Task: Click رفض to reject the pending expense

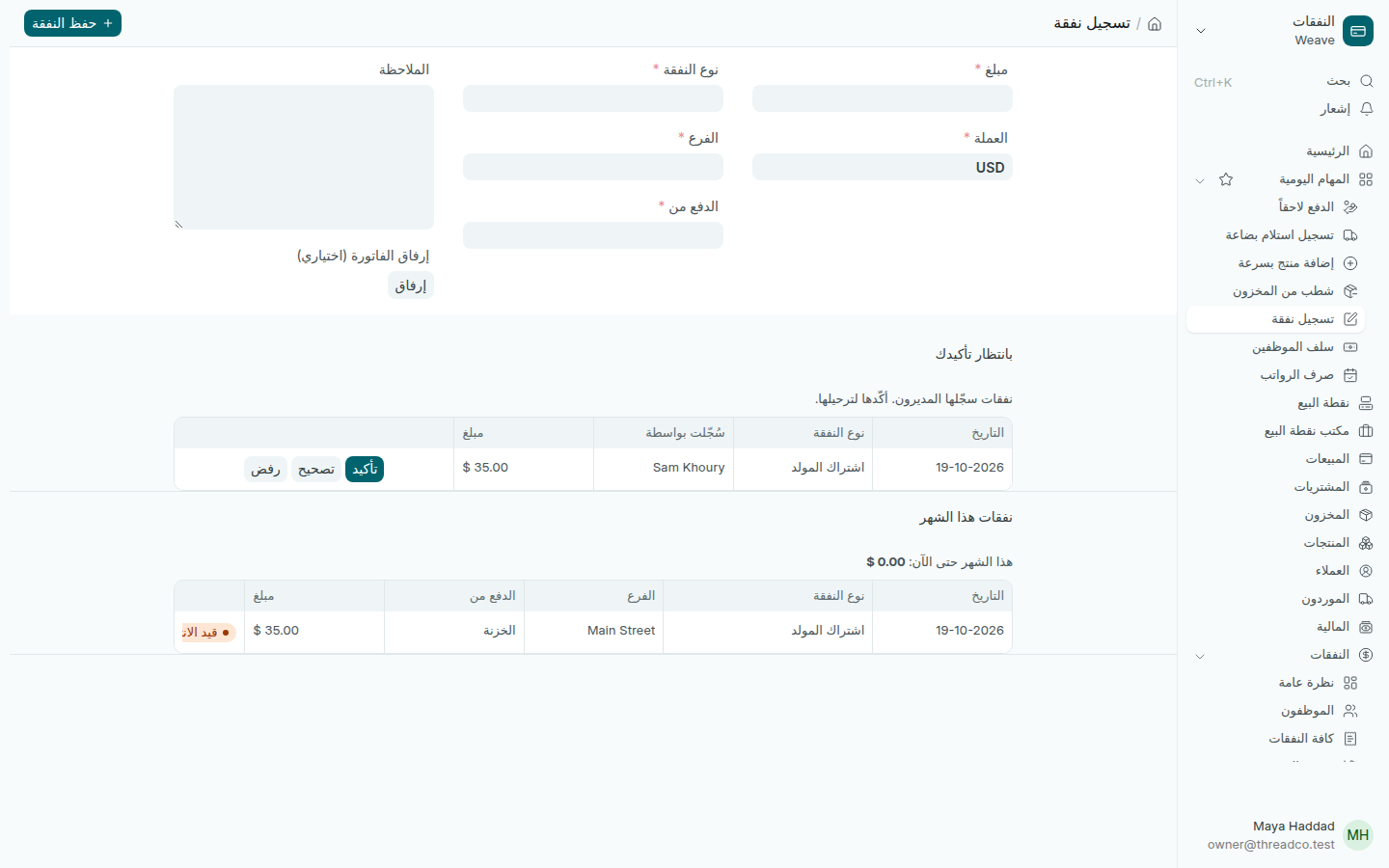Action: (x=265, y=469)
